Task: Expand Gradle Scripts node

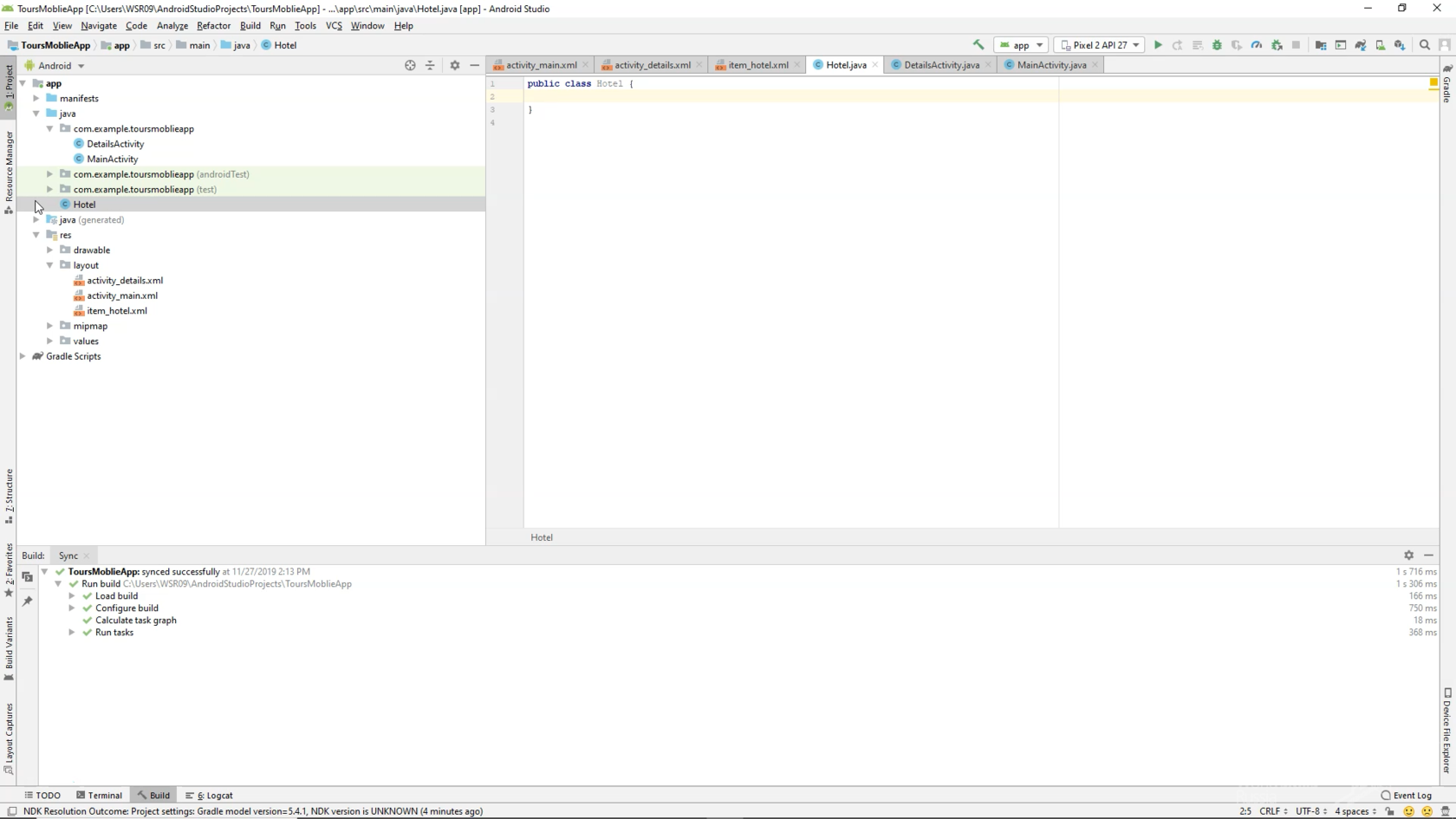Action: (x=23, y=356)
